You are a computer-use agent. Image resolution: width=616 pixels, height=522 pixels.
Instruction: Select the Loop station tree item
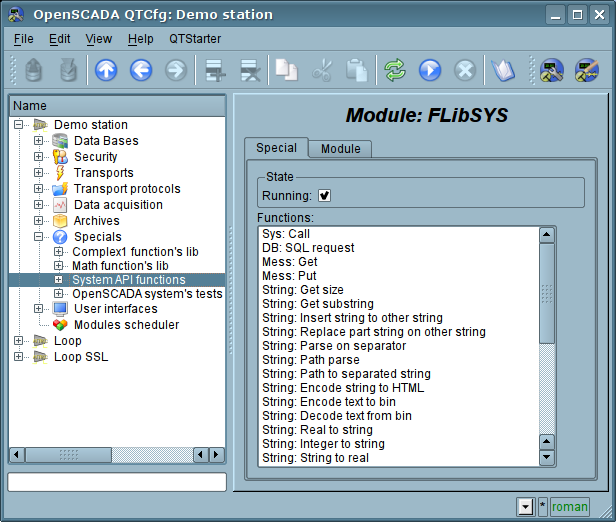(x=68, y=341)
